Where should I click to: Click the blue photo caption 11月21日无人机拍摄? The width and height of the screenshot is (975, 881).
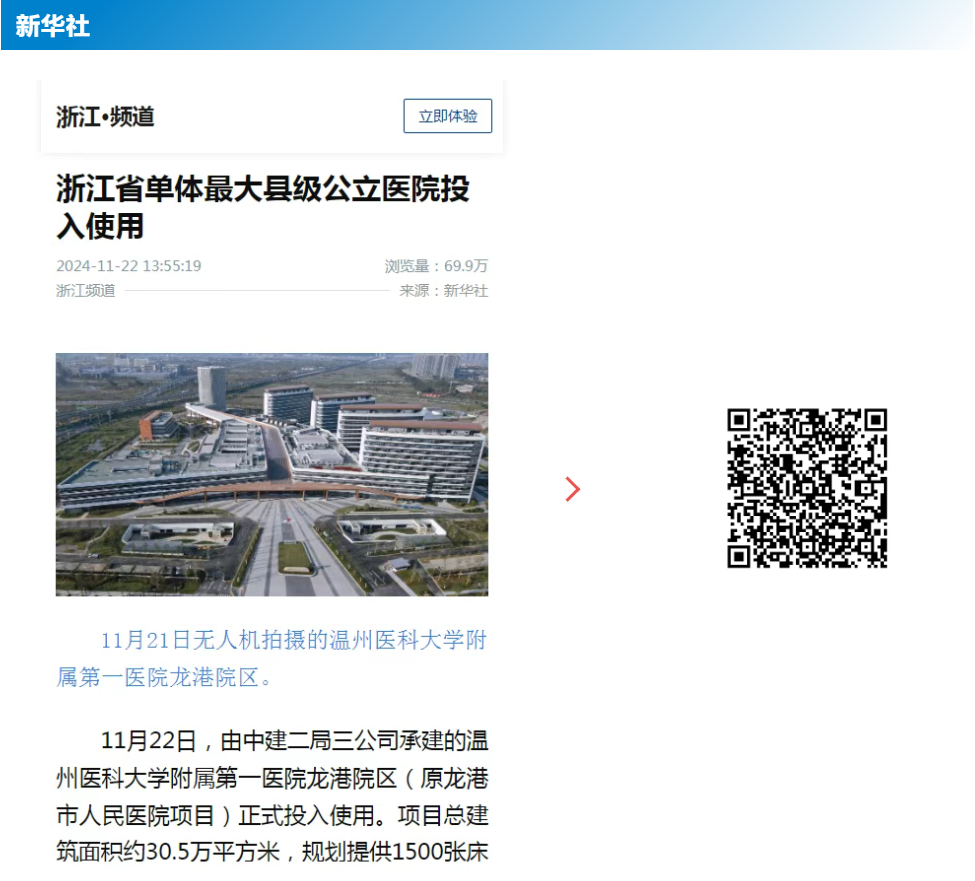(x=272, y=658)
